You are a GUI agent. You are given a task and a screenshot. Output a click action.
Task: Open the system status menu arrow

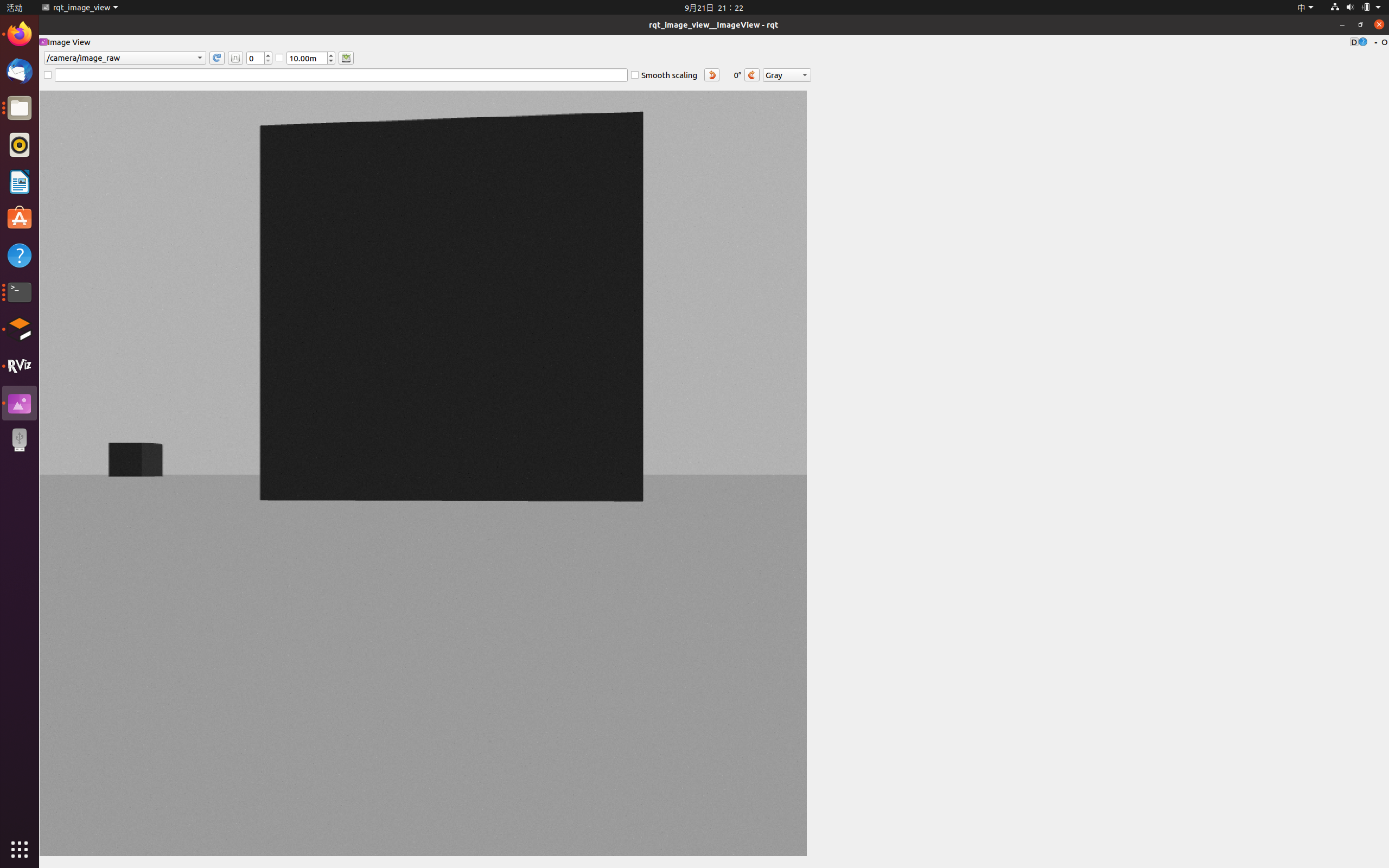[1378, 8]
